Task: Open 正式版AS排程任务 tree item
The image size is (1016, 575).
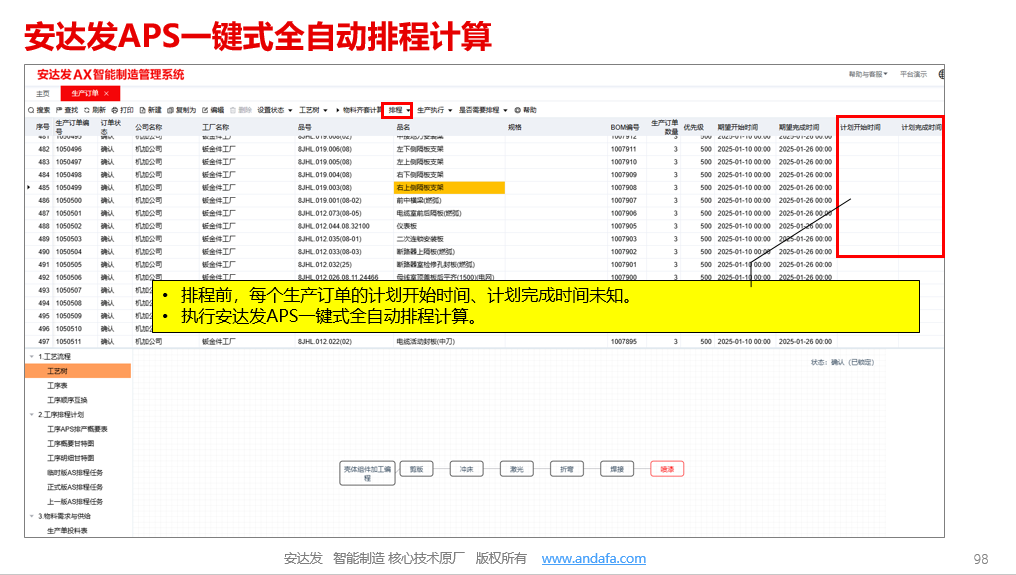Action: click(x=75, y=487)
